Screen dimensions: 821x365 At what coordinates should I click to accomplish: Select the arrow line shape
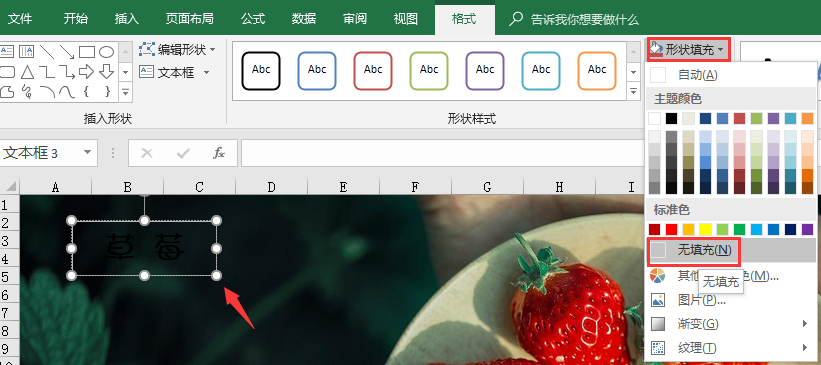66,51
